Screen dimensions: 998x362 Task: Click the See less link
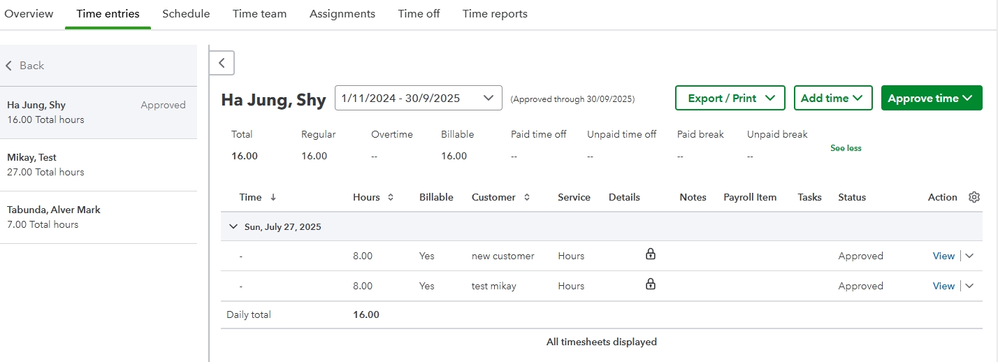pos(846,148)
